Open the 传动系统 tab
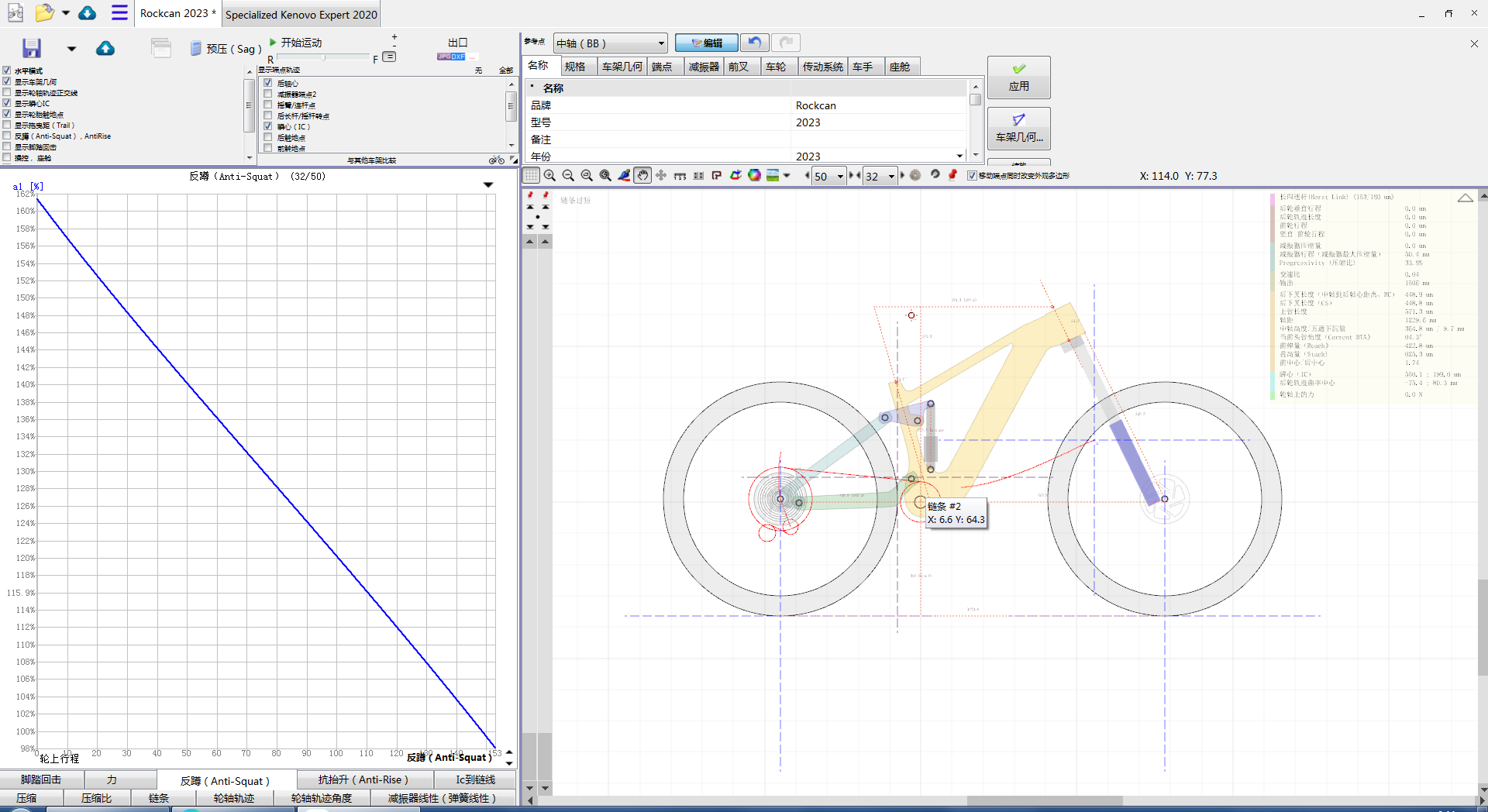1488x812 pixels. point(822,67)
